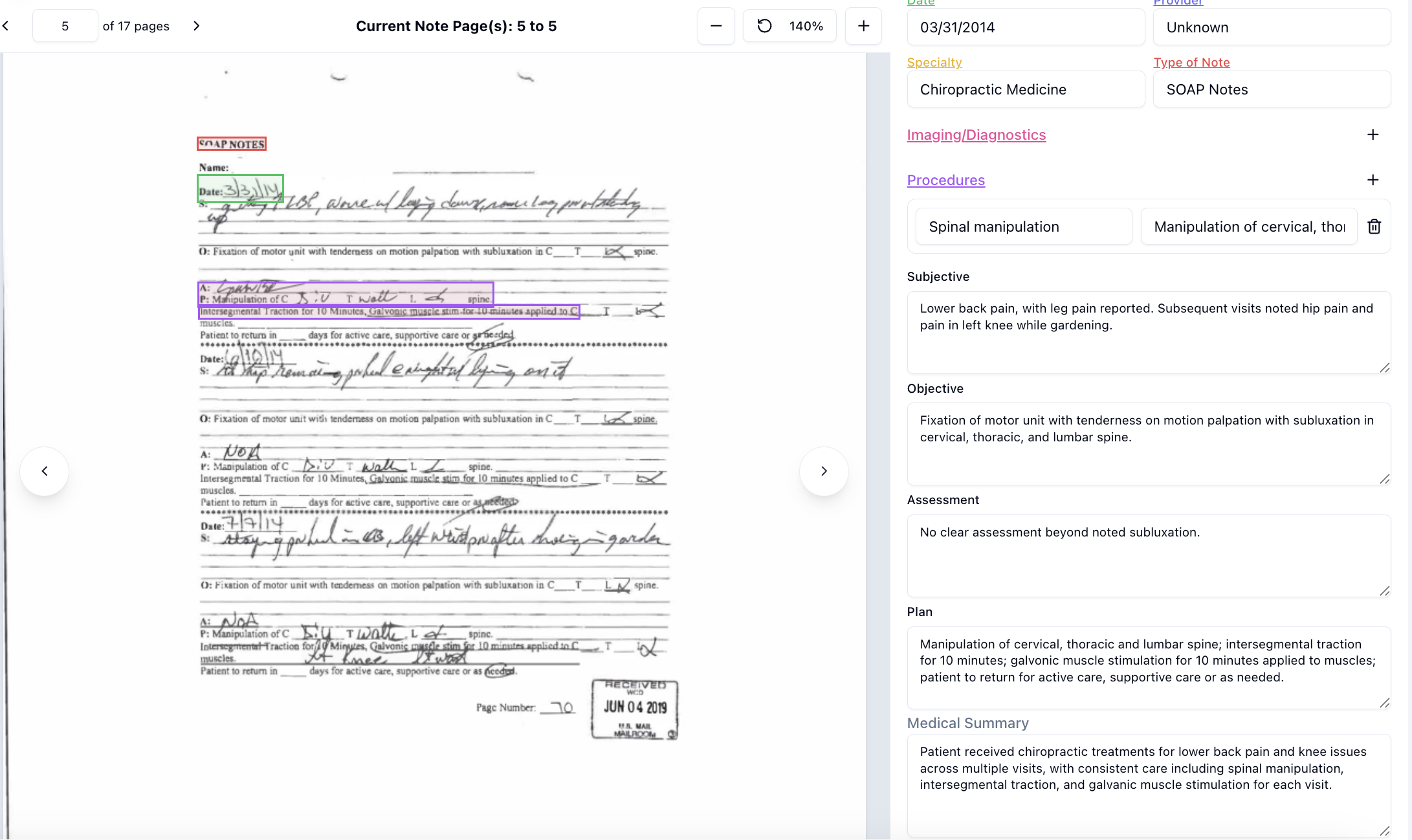Go to next page in header
The height and width of the screenshot is (840, 1412).
click(197, 26)
